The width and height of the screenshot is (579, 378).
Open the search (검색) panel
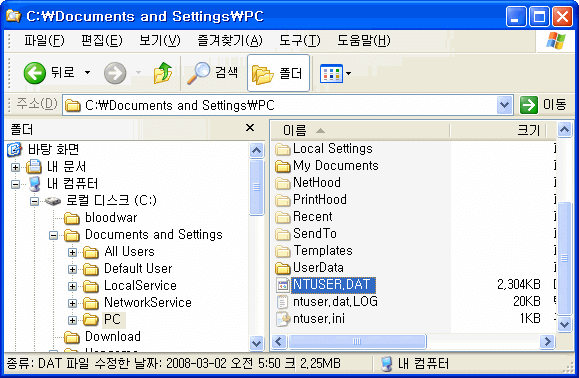tap(212, 73)
